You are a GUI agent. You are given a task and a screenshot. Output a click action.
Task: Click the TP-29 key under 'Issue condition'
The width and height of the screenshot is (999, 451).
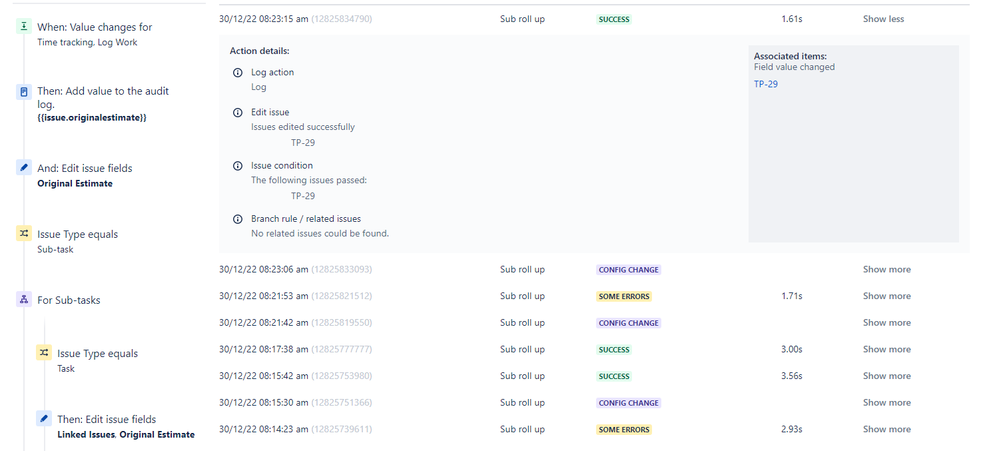pyautogui.click(x=303, y=196)
